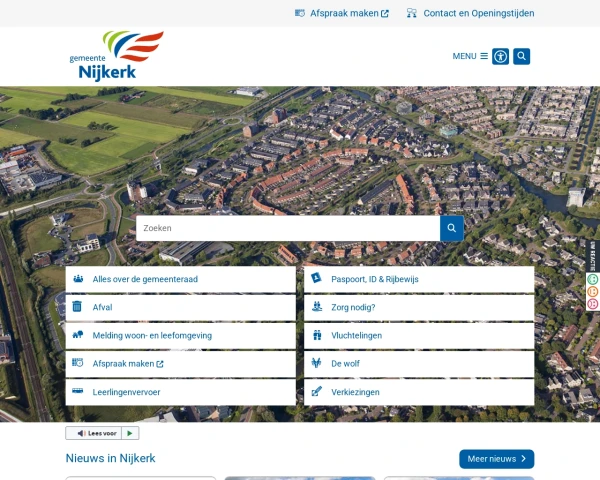
Task: Select the pink unhappy feedback smiley
Action: (x=593, y=304)
